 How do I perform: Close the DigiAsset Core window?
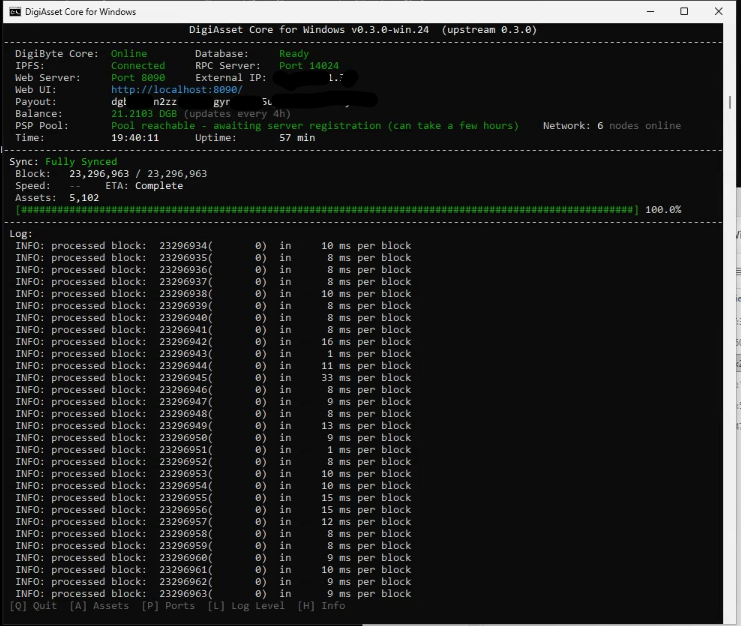coord(718,11)
